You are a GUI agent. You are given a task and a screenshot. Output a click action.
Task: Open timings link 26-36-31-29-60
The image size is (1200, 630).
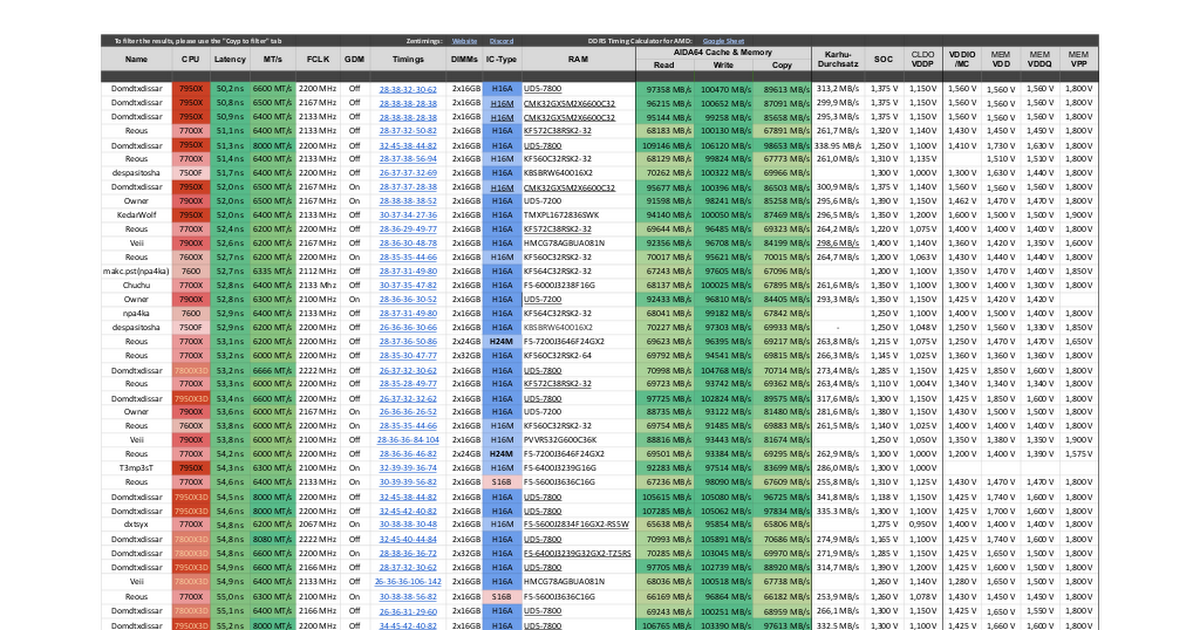[x=408, y=610]
